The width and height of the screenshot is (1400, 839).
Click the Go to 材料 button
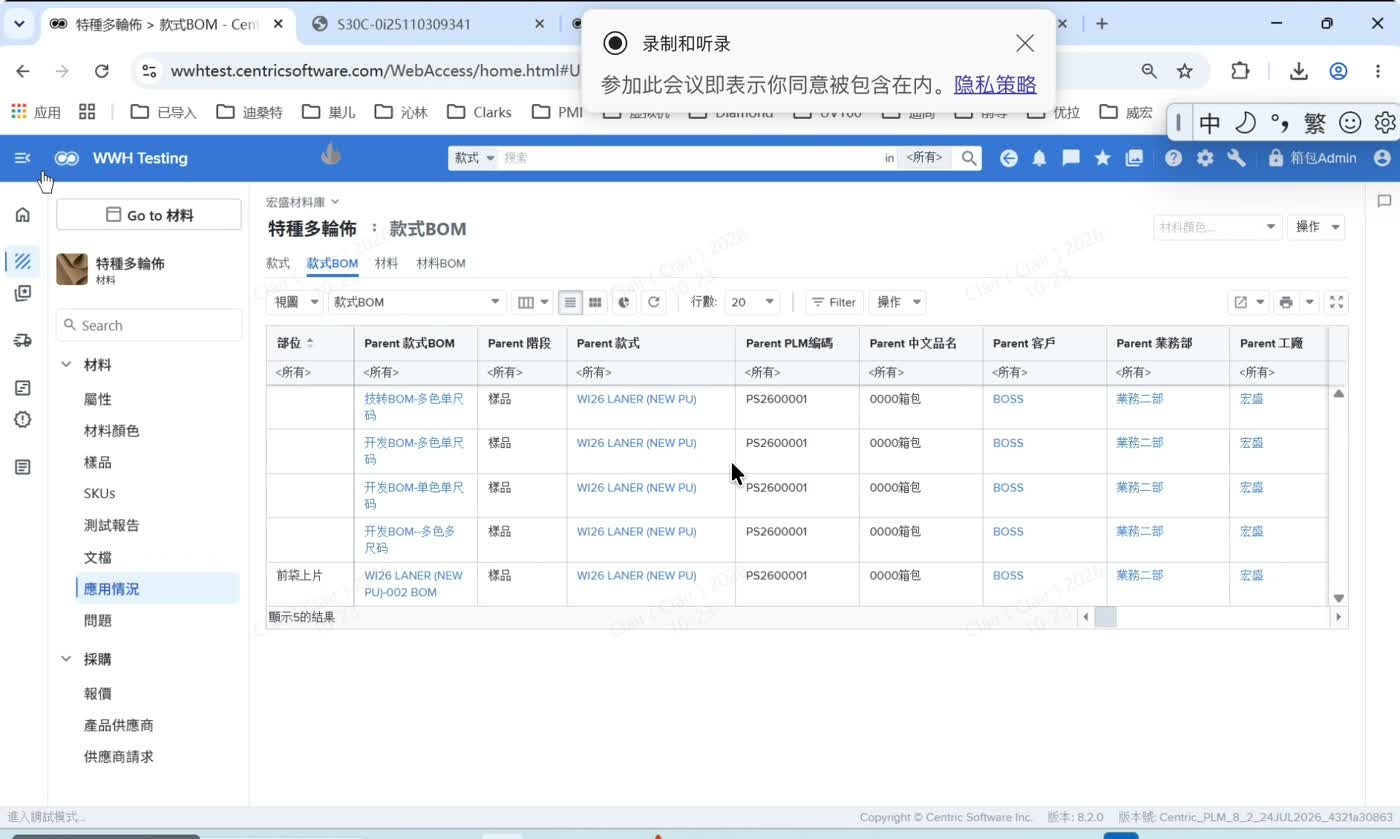(149, 215)
